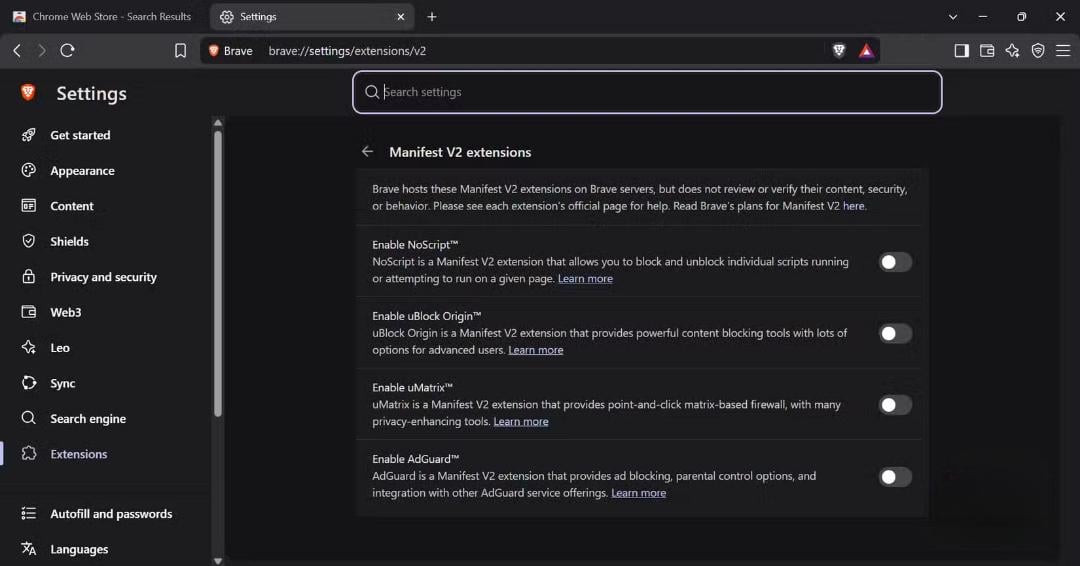Open the tab search dropdown arrow
This screenshot has height=566, width=1080.
[x=953, y=17]
